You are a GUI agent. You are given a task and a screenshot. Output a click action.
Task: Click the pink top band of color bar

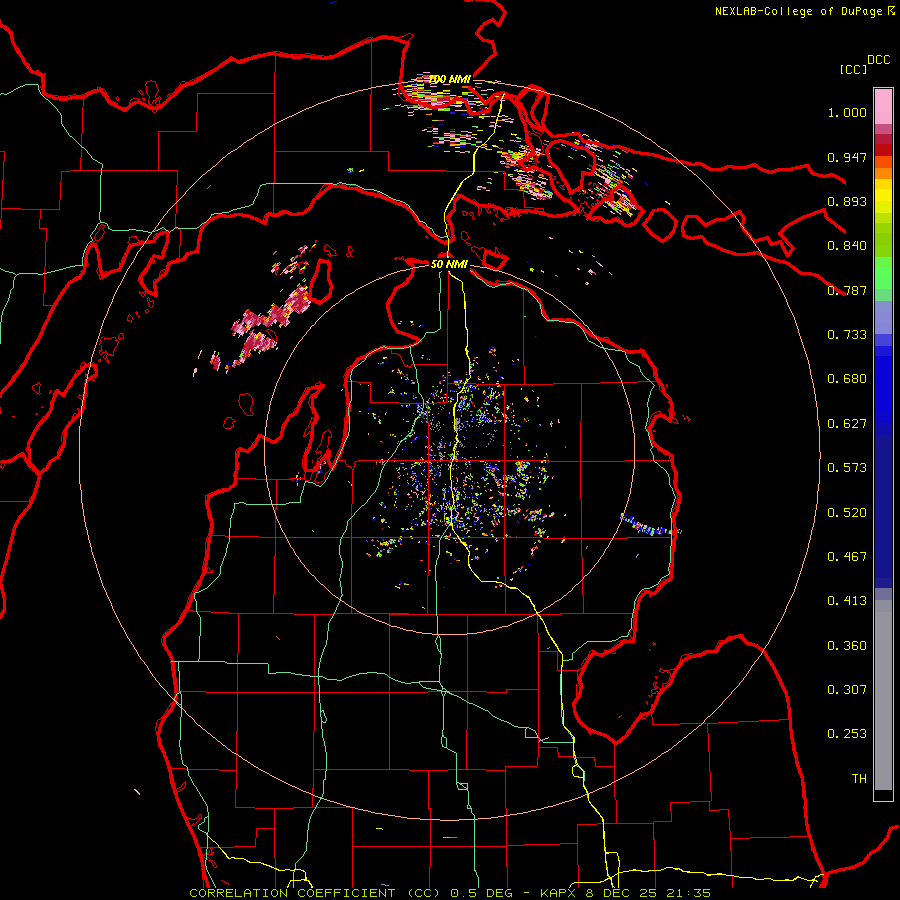tap(883, 106)
